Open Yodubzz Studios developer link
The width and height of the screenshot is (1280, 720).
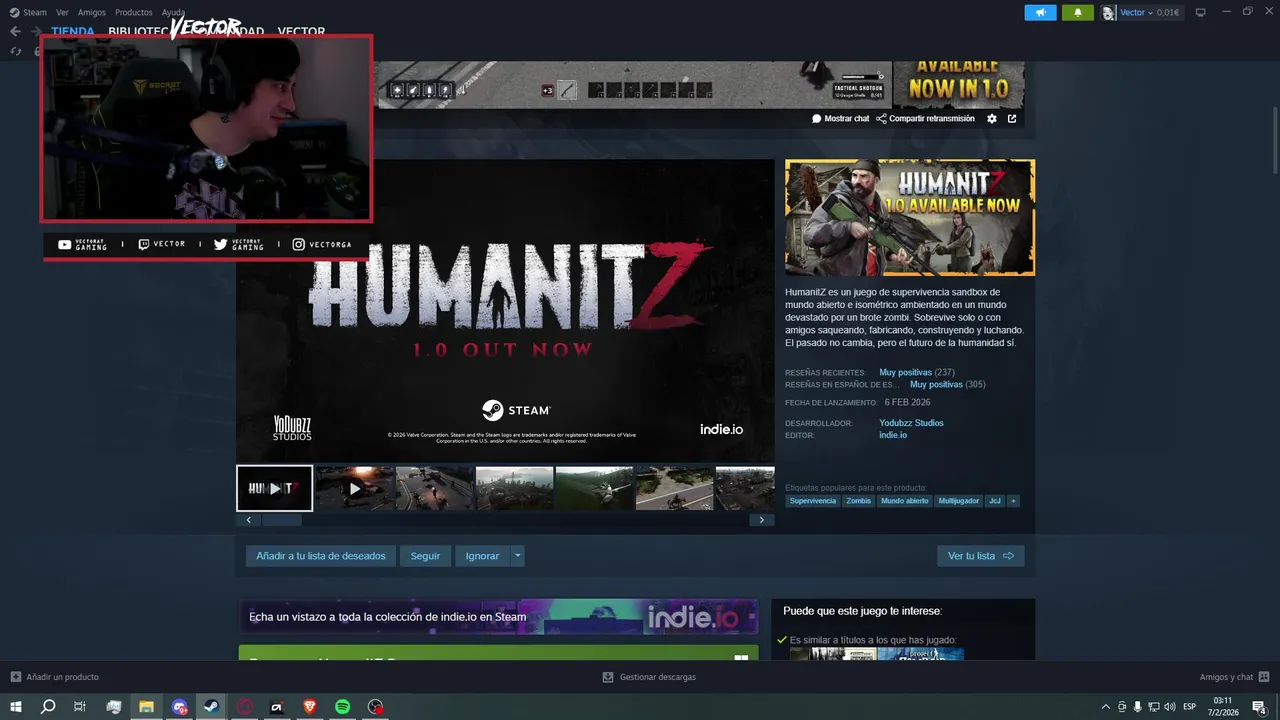click(911, 423)
